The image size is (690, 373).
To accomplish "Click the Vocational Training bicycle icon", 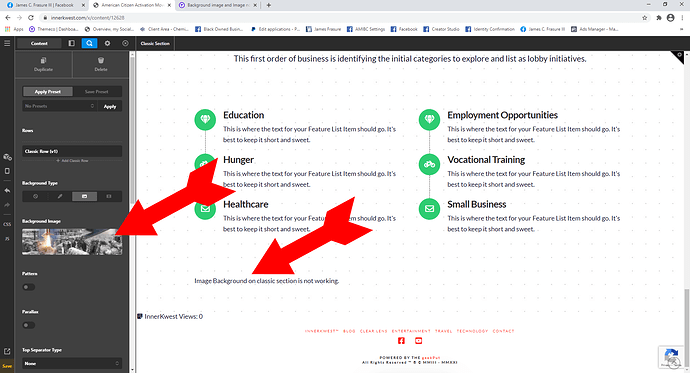I will (x=429, y=164).
